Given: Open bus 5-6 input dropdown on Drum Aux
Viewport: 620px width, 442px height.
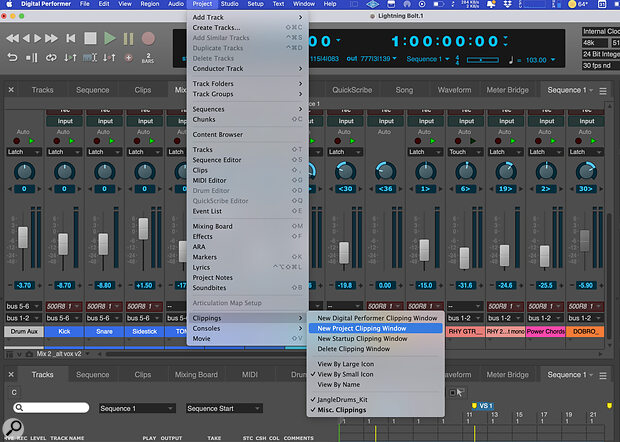Looking at the screenshot, I should coord(24,306).
